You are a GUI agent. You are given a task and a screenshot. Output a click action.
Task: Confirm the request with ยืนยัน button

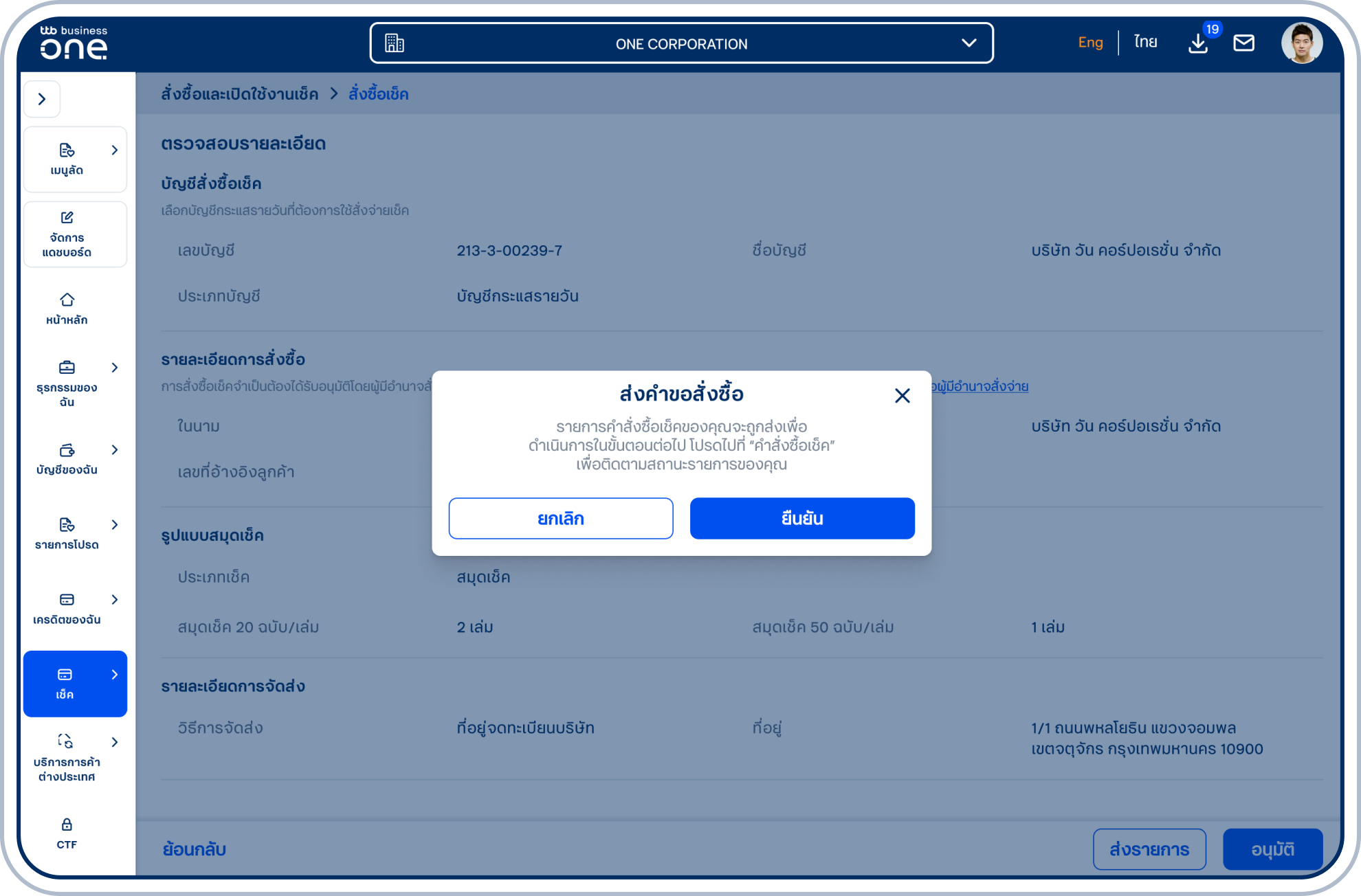pos(802,519)
